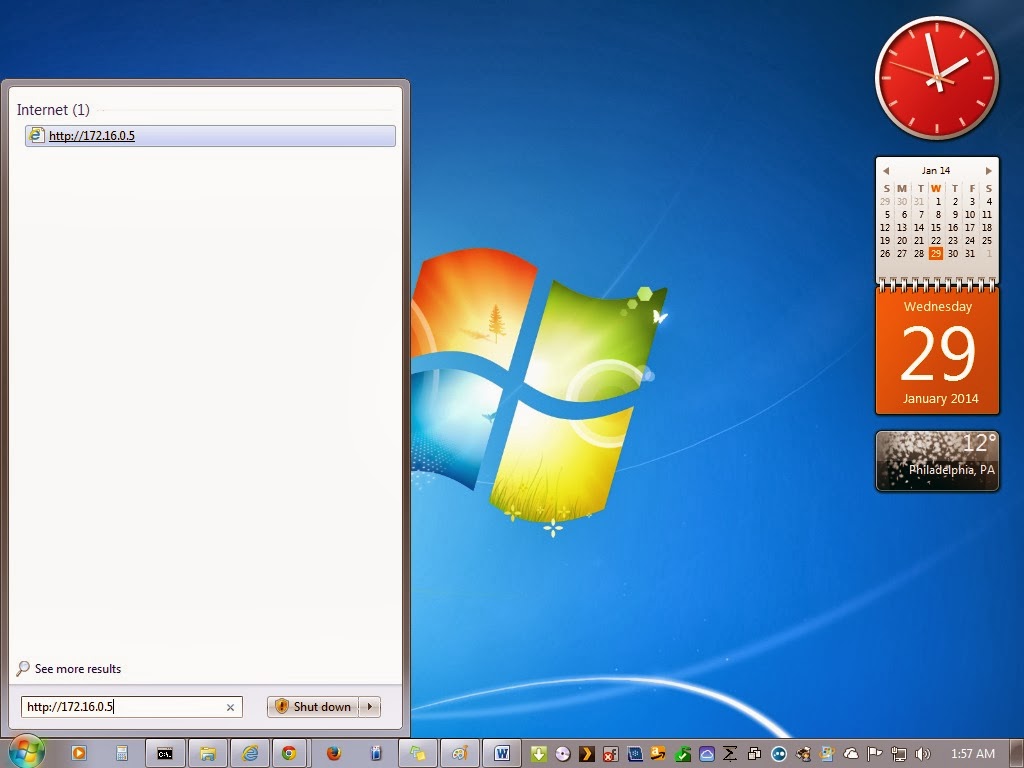Screen dimensions: 1024x768
Task: Click the Show desktop button
Action: point(1017,754)
